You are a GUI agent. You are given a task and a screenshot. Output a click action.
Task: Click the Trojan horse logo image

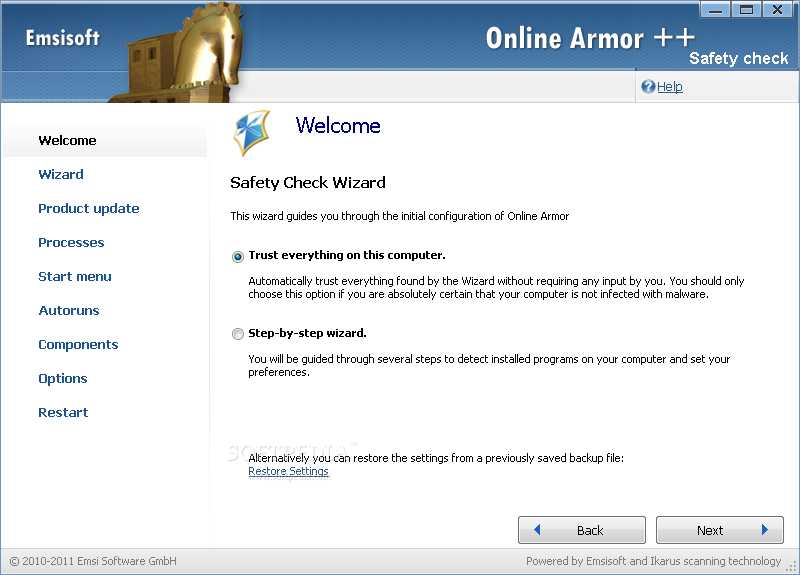[178, 52]
